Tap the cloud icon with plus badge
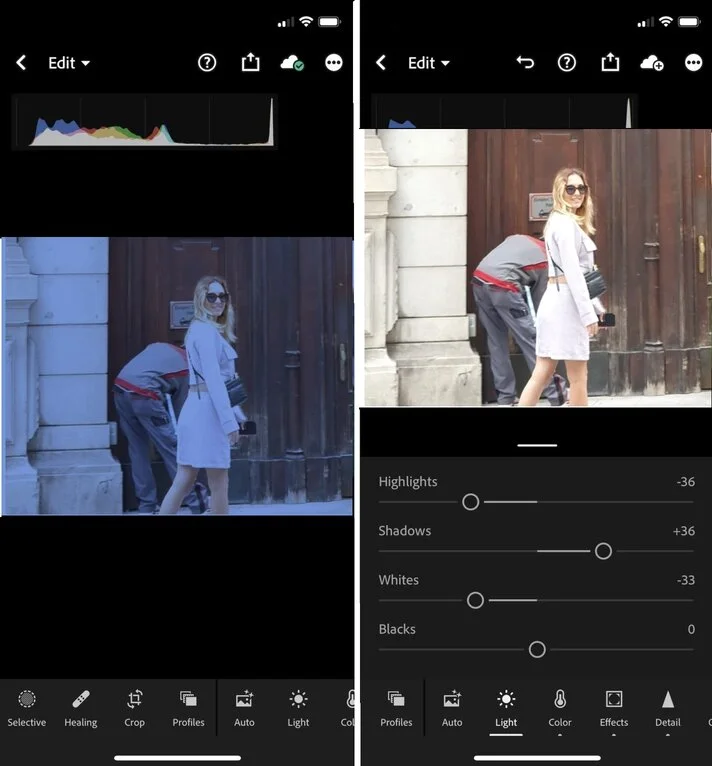This screenshot has height=766, width=712. pyautogui.click(x=652, y=63)
